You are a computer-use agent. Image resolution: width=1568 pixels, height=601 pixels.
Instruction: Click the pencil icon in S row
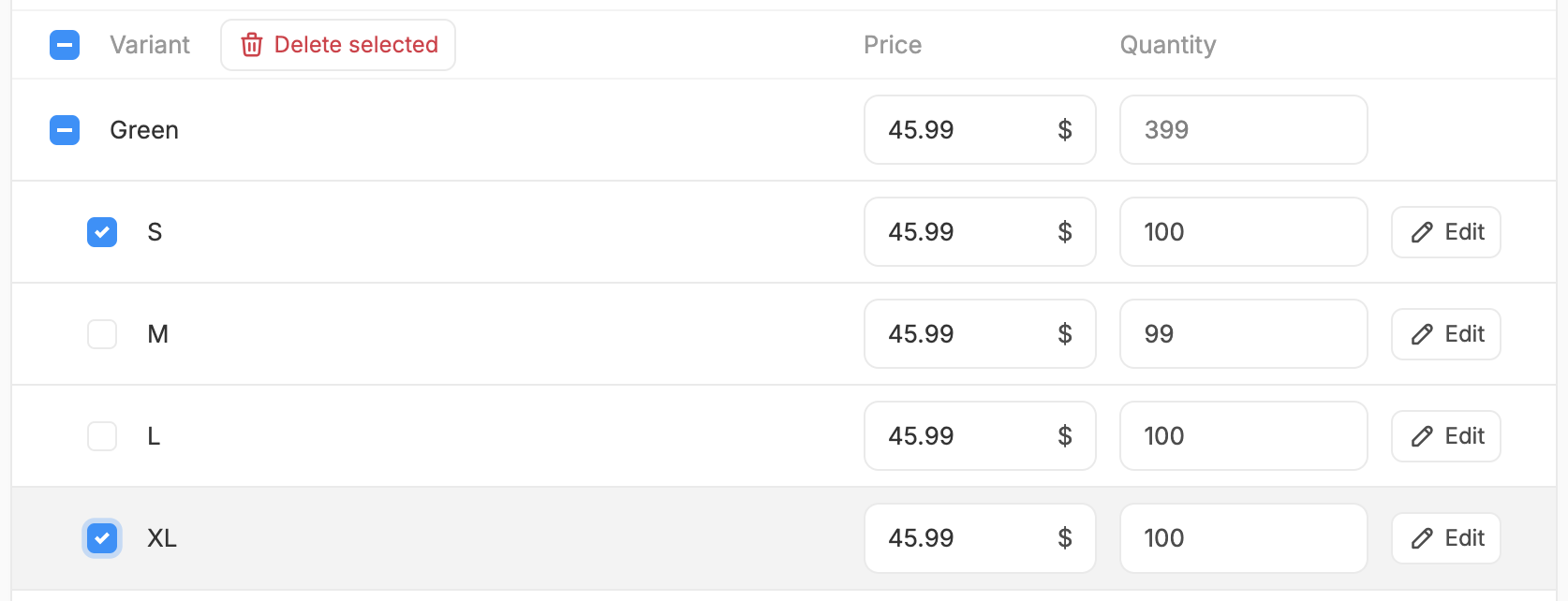click(1422, 232)
